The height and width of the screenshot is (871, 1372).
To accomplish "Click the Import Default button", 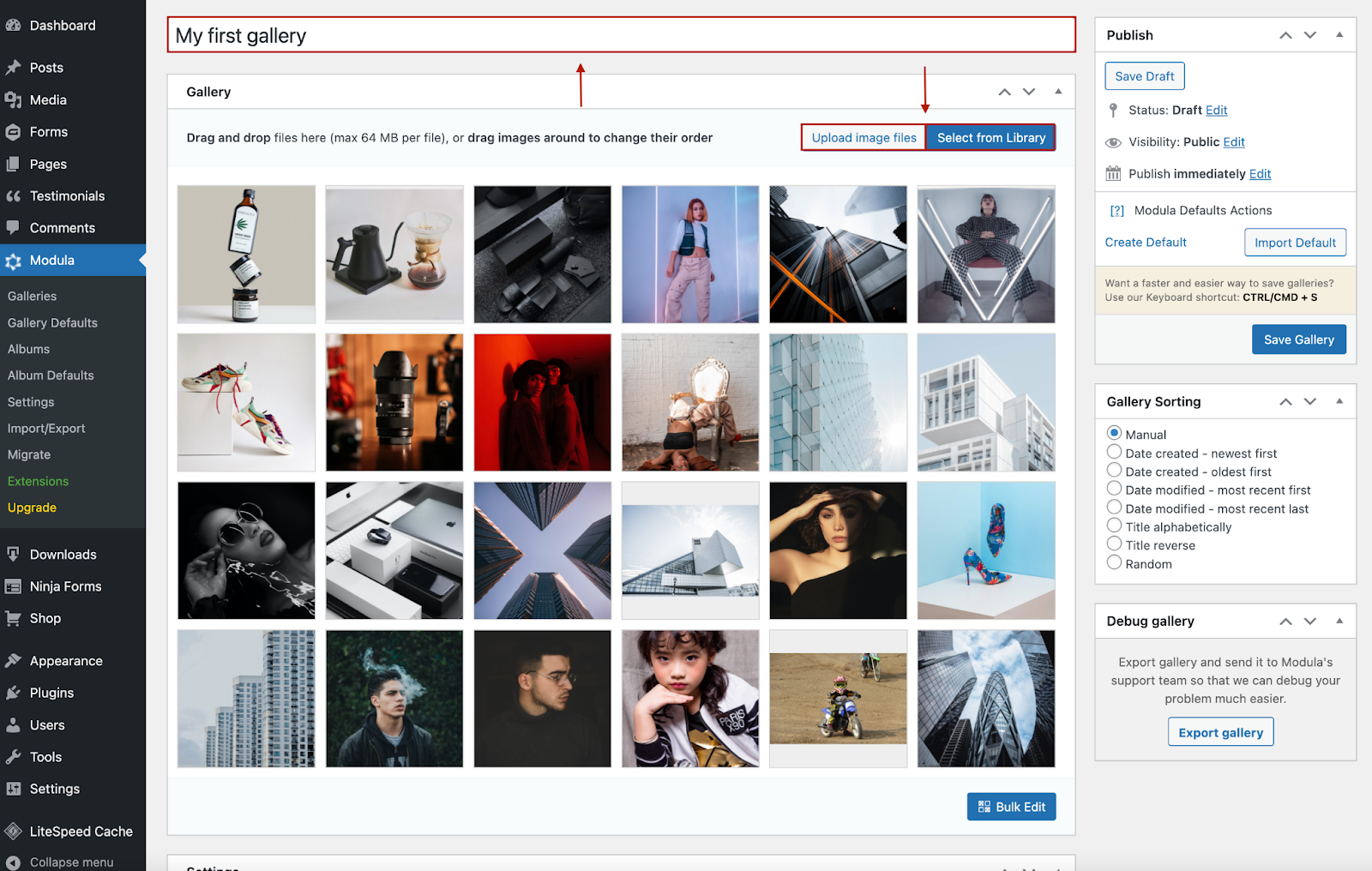I will [x=1296, y=243].
